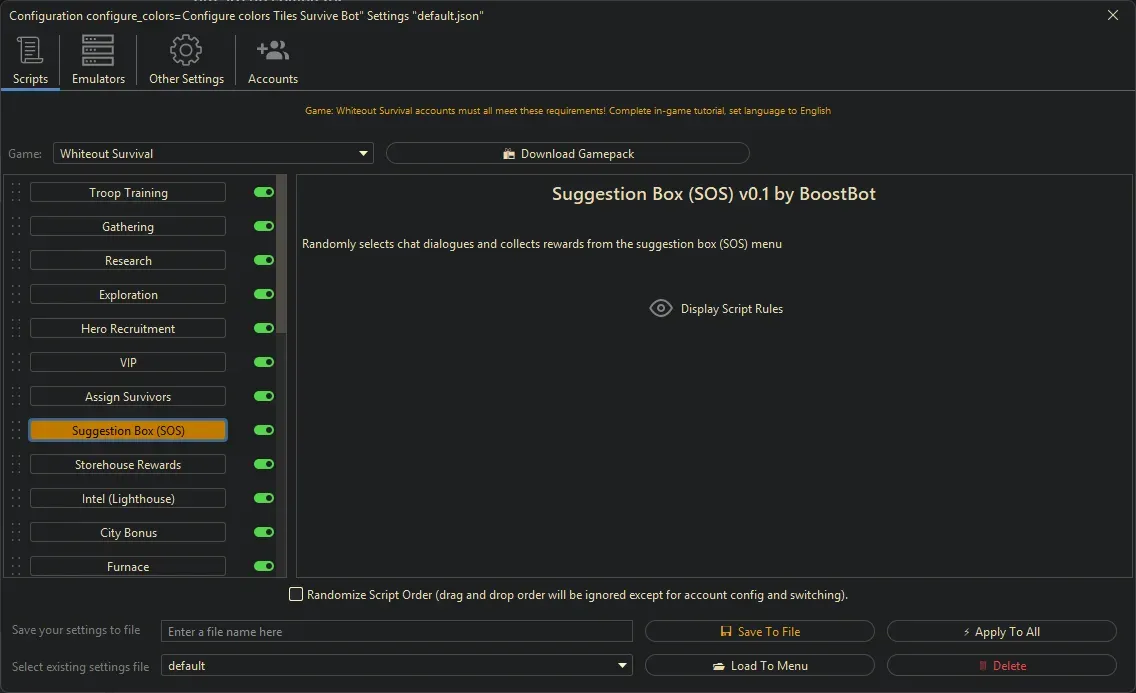The image size is (1136, 693).
Task: Click drag handle beside Troop Training
Action: pos(16,193)
